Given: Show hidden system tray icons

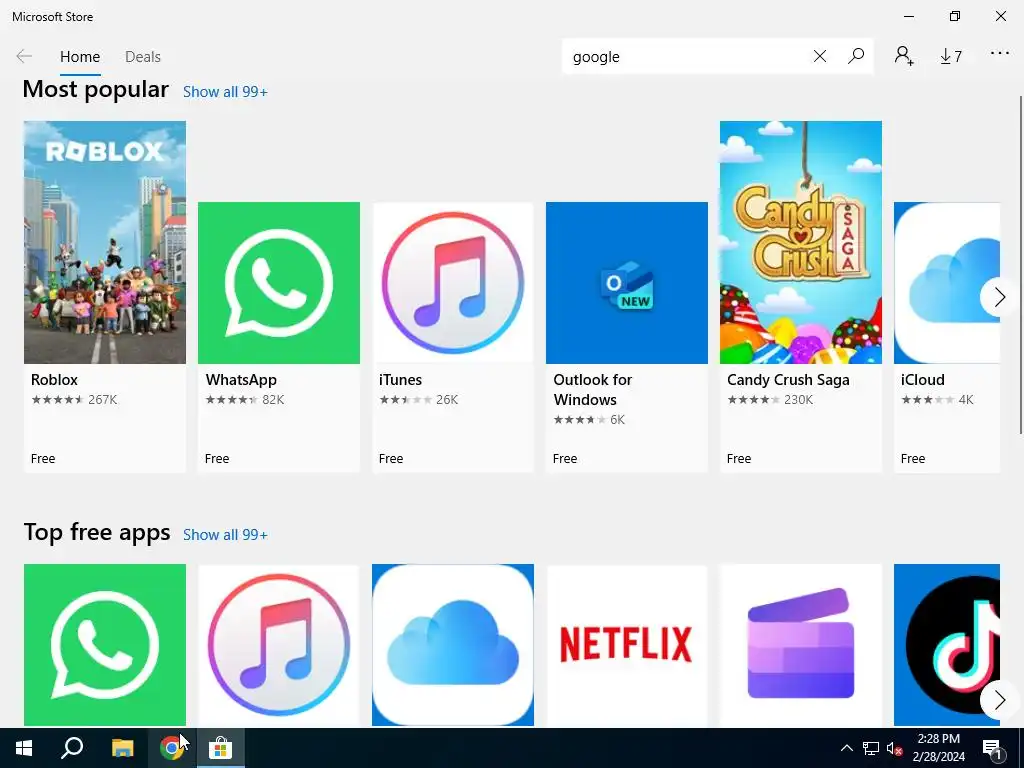Looking at the screenshot, I should 846,748.
